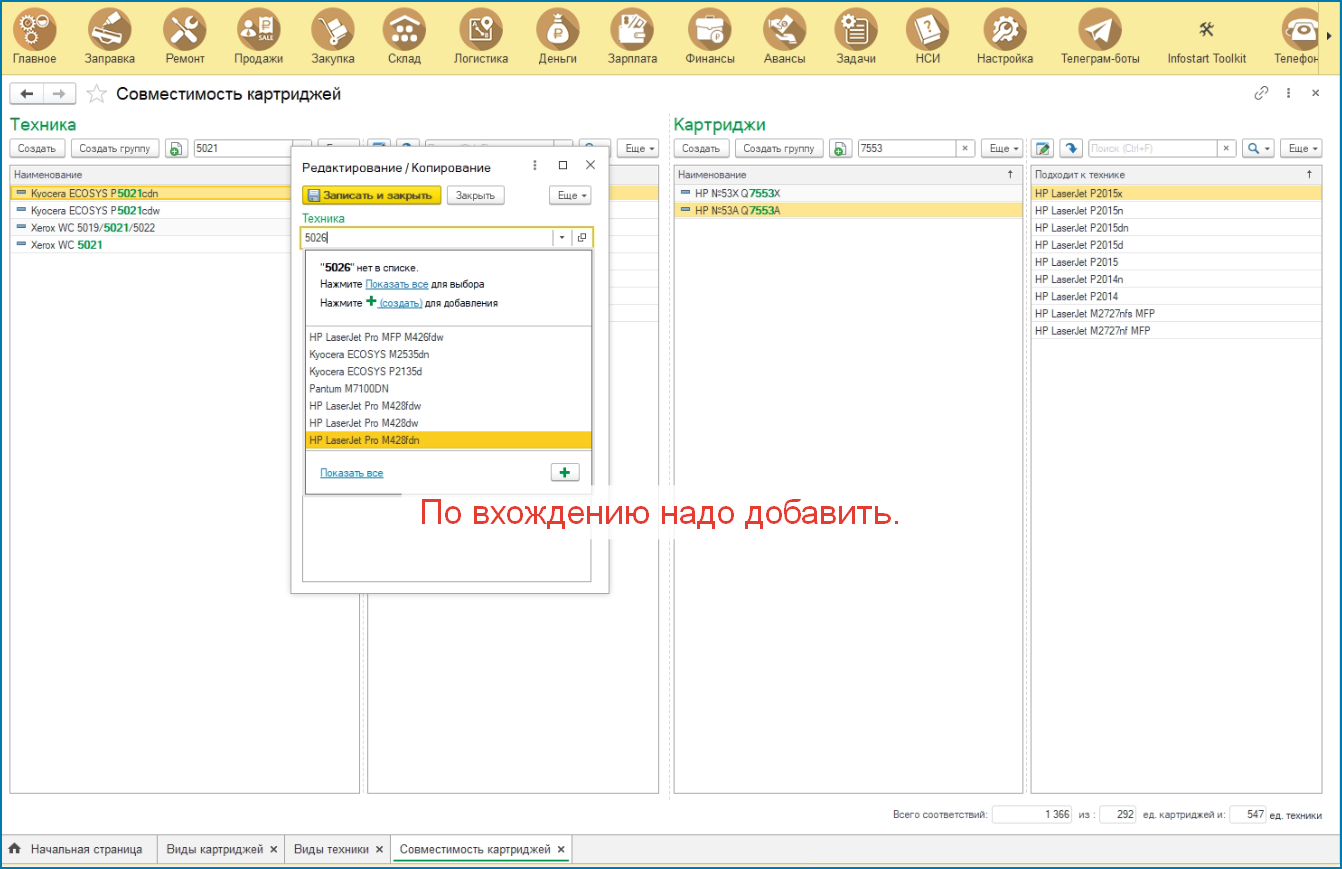Sort by the Подходит к технике column header
The height and width of the screenshot is (869, 1342).
pos(1176,174)
